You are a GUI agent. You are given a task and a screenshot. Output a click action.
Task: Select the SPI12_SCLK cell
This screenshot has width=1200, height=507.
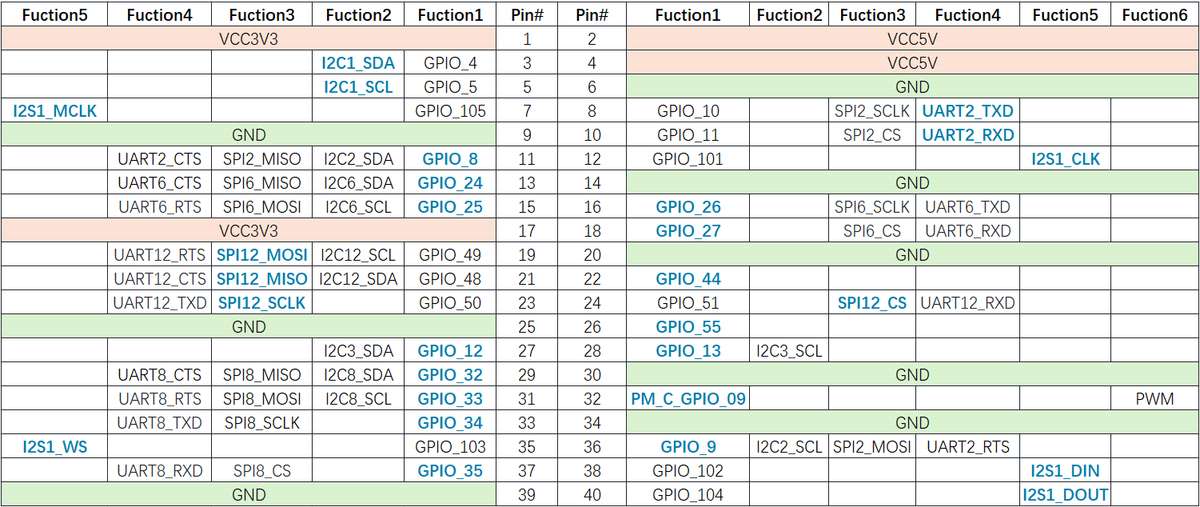pyautogui.click(x=262, y=303)
